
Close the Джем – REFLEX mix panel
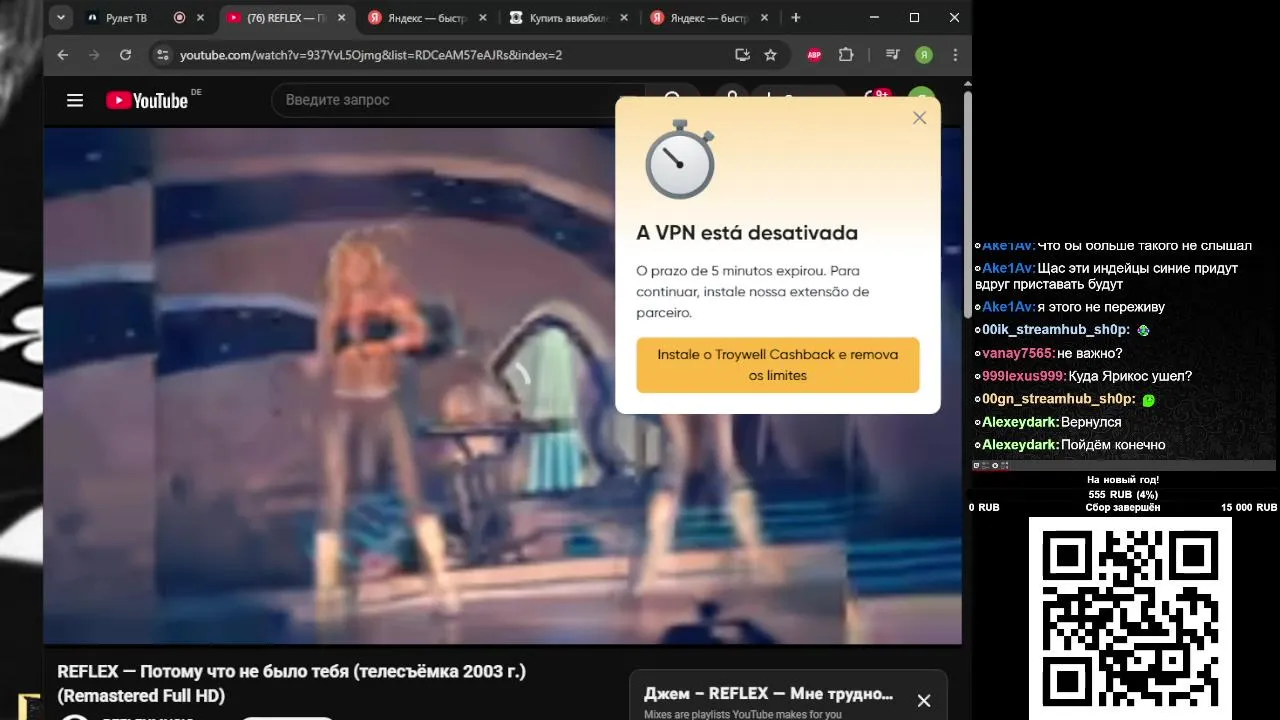(x=924, y=701)
